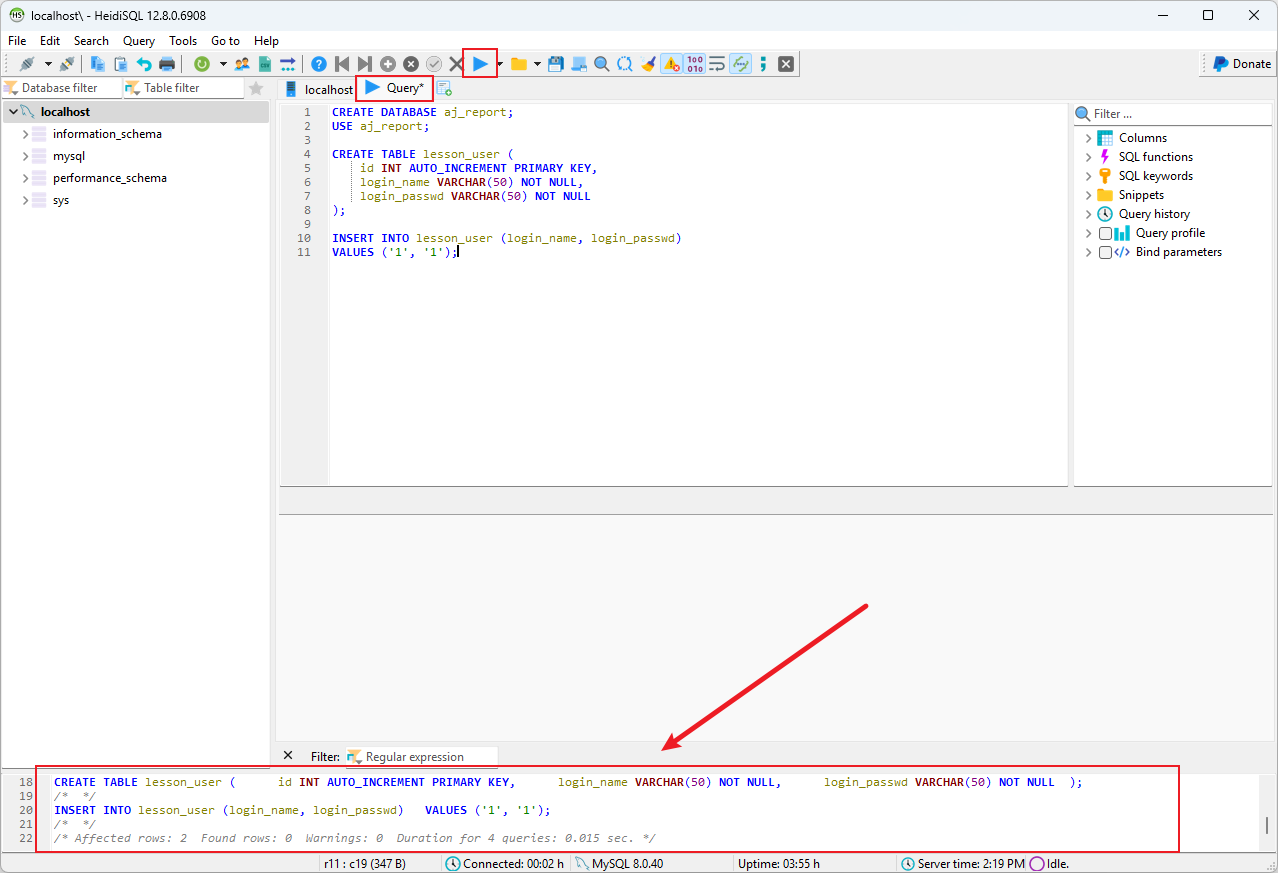Image resolution: width=1278 pixels, height=873 pixels.
Task: Click the Find text magnifier icon
Action: [602, 64]
